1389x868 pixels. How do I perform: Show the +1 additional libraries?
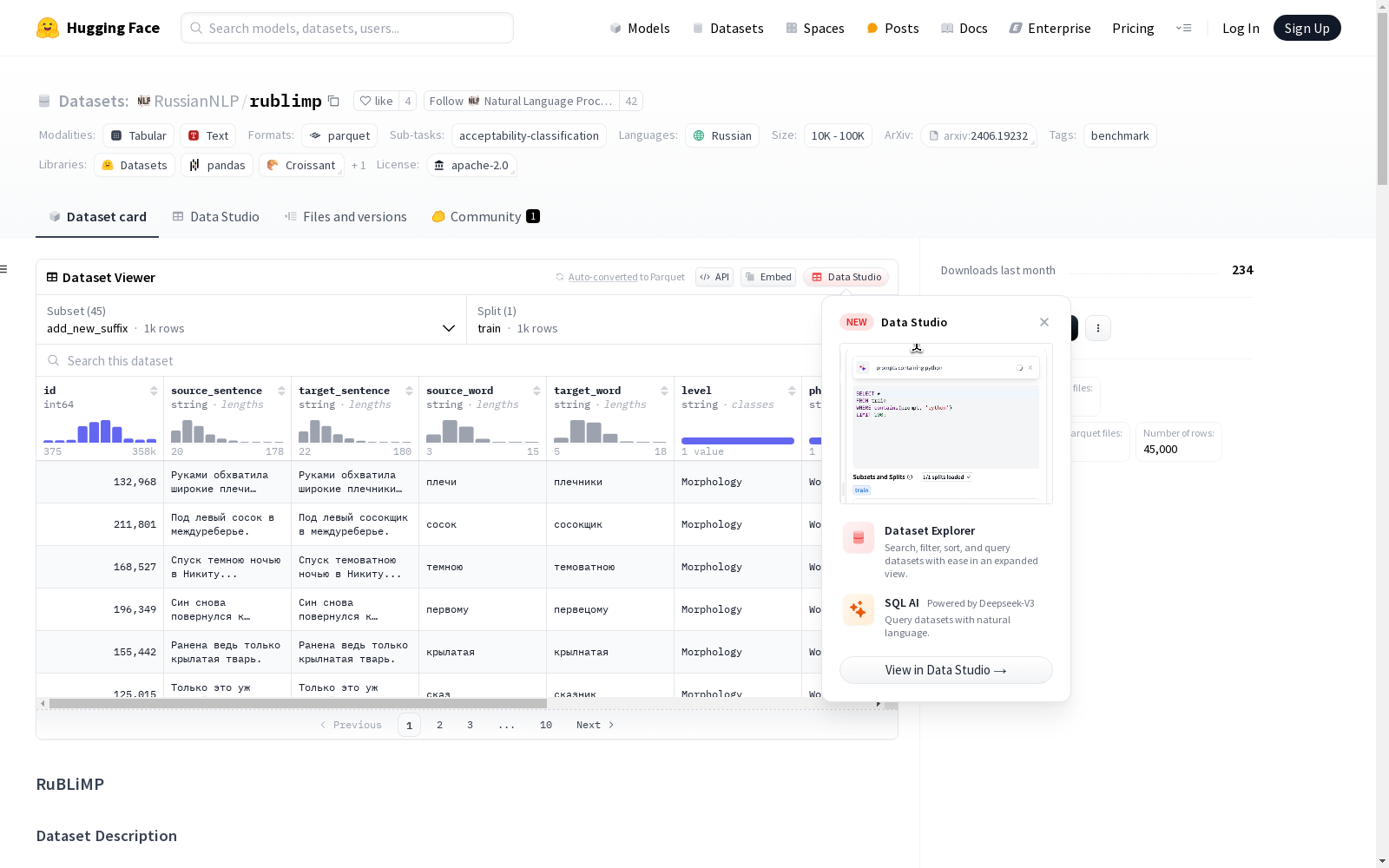tap(359, 165)
